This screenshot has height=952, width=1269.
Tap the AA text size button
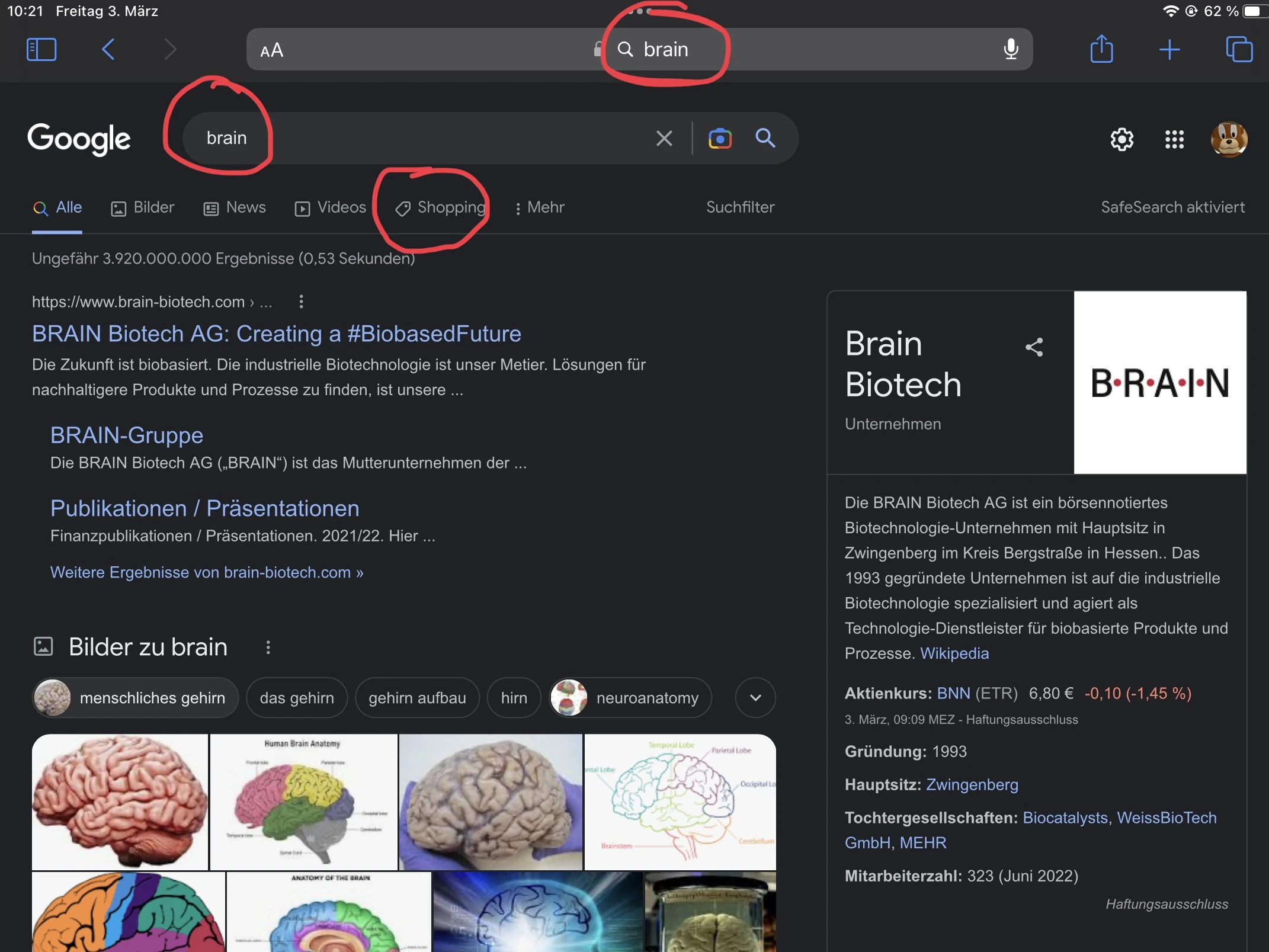tap(272, 49)
